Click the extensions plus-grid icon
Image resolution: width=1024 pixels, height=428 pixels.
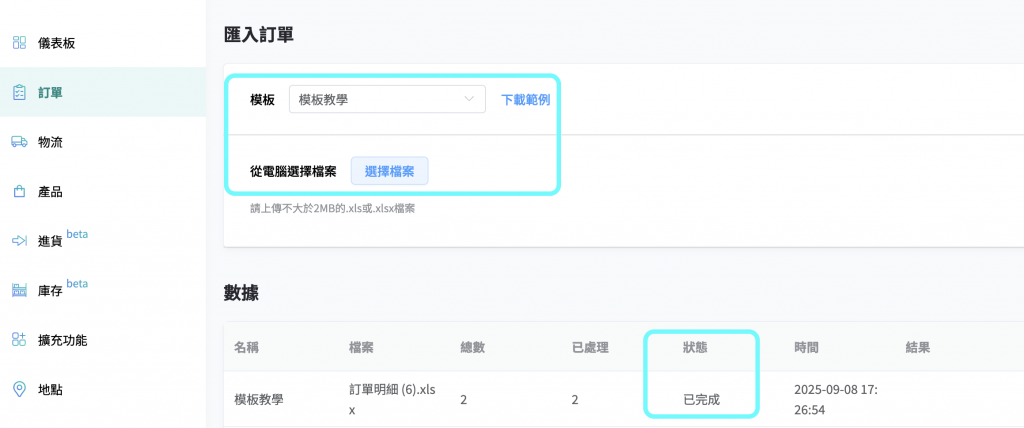(x=19, y=339)
